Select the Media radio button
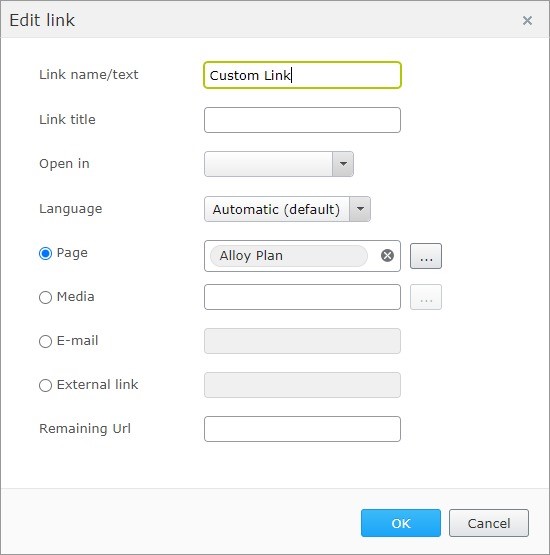Image resolution: width=550 pixels, height=555 pixels. (x=45, y=297)
